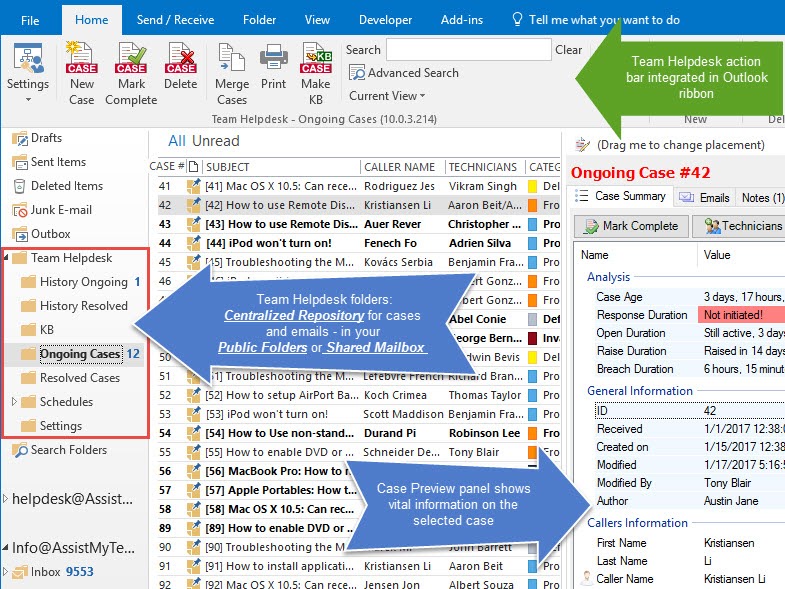Open the Notes (1) tab

tap(761, 197)
